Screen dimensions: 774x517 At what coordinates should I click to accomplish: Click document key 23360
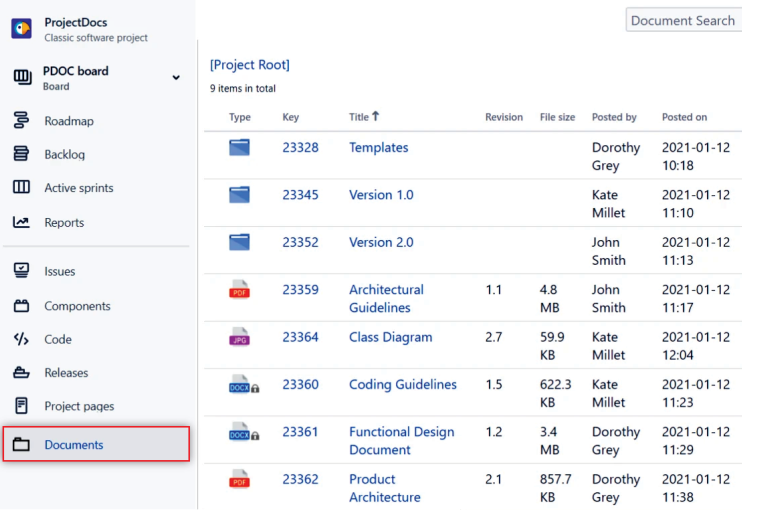pos(301,385)
